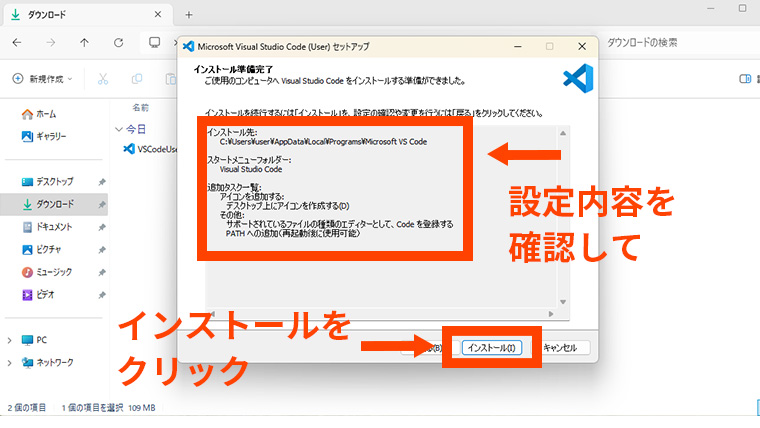This screenshot has height=428, width=760.
Task: Click the copy icon in toolbar
Action: pos(136,79)
